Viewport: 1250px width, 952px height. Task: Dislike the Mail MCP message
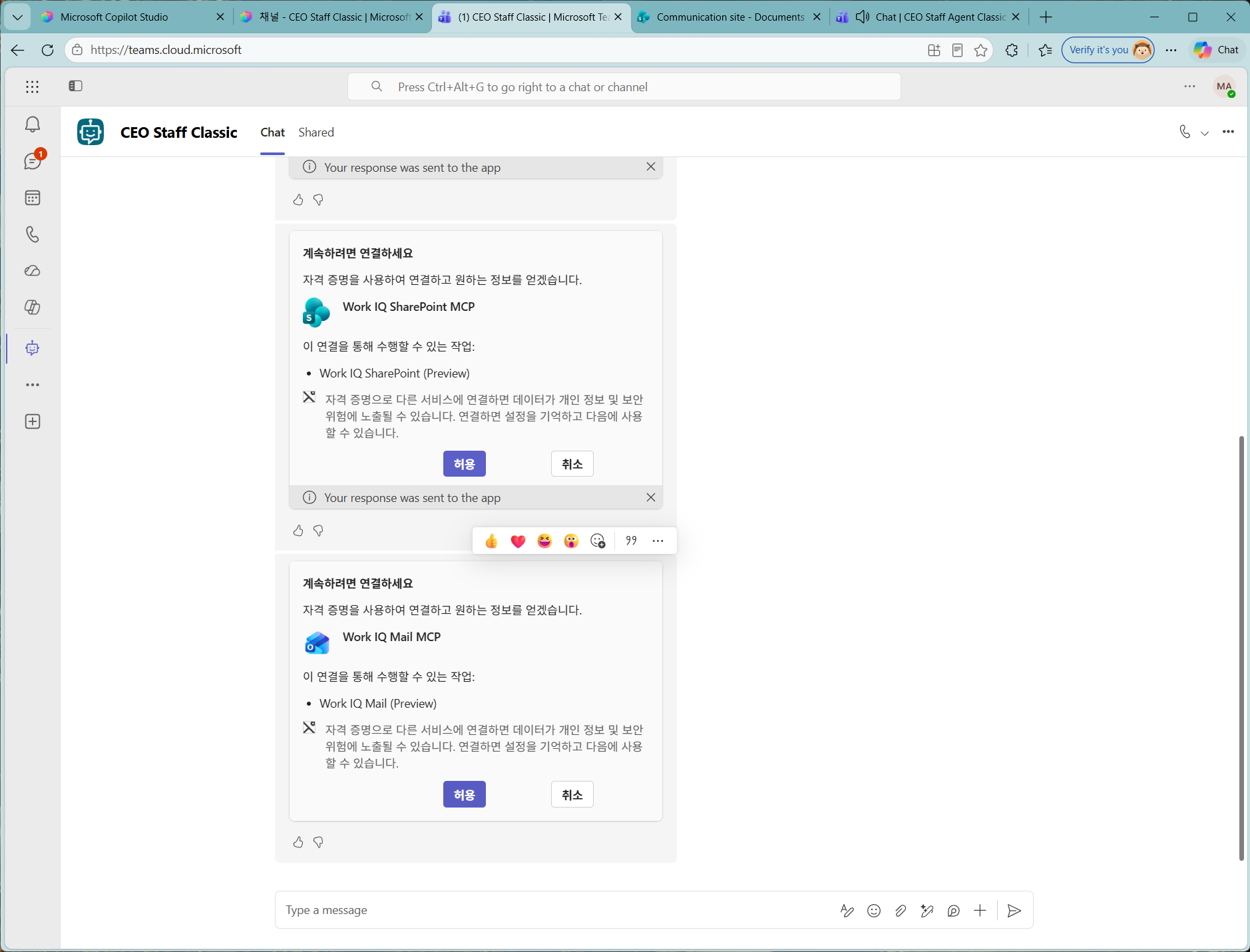click(318, 842)
